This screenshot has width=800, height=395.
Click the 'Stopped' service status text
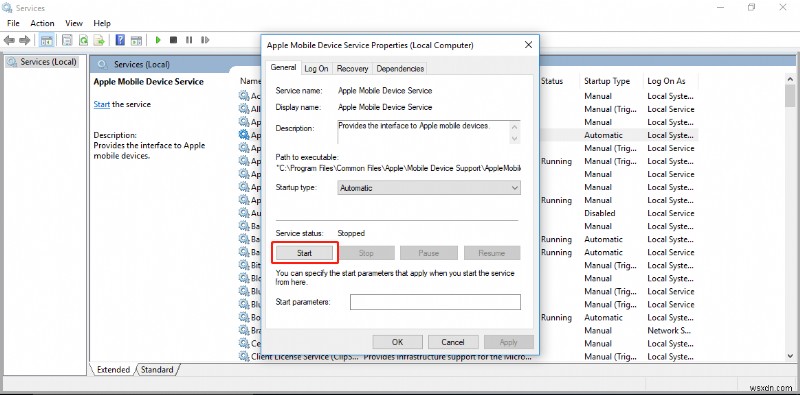point(351,233)
